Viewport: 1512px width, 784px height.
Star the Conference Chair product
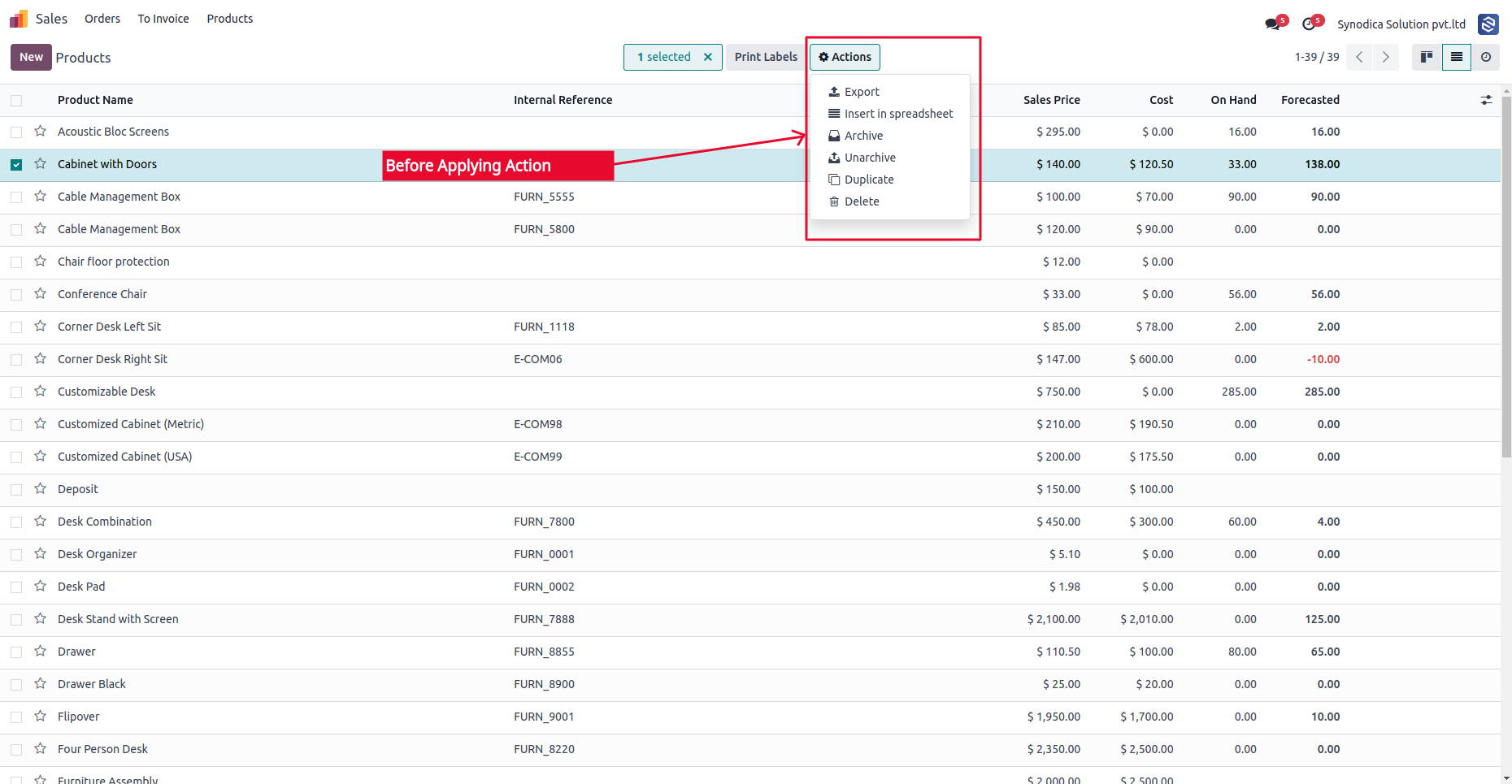click(40, 293)
